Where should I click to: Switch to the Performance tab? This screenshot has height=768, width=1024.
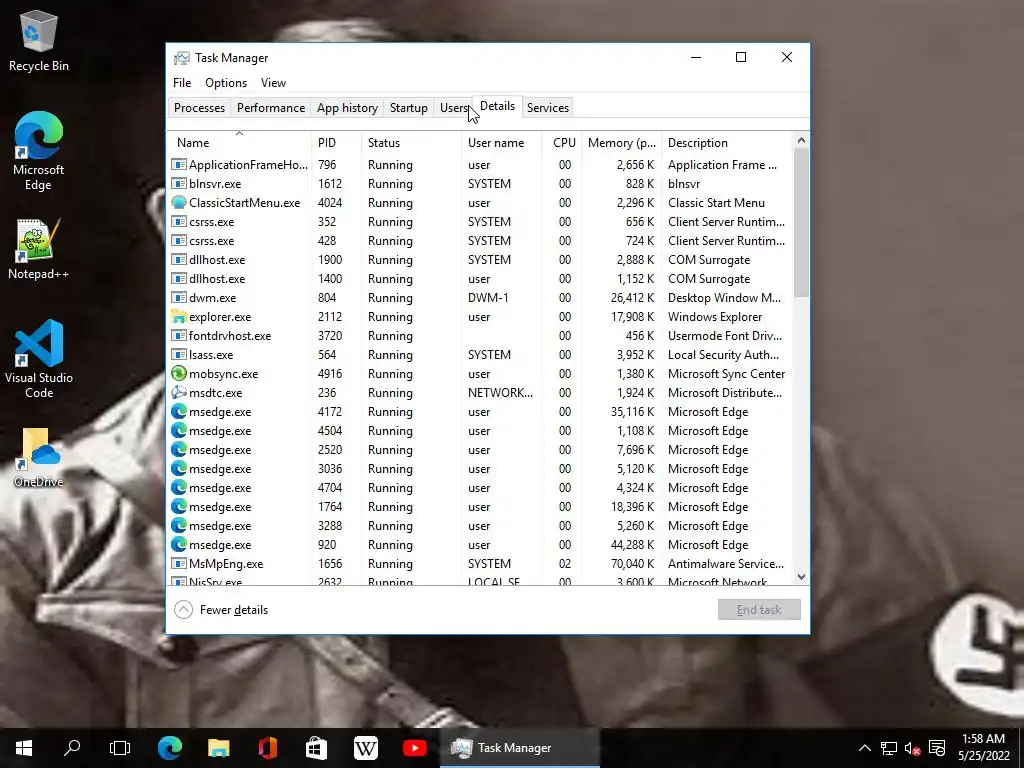(271, 108)
